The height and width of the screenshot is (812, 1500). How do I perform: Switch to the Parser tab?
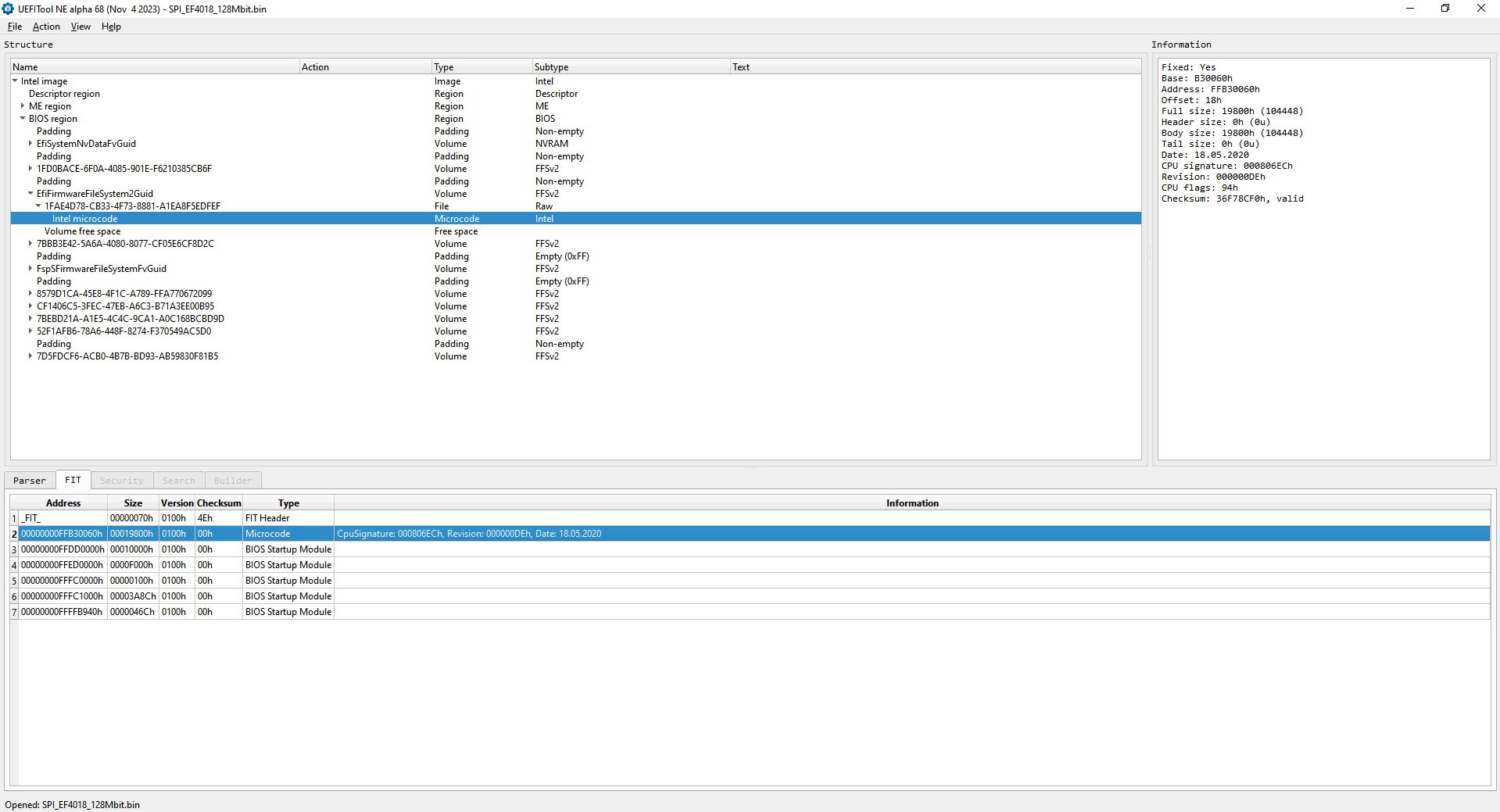click(30, 481)
